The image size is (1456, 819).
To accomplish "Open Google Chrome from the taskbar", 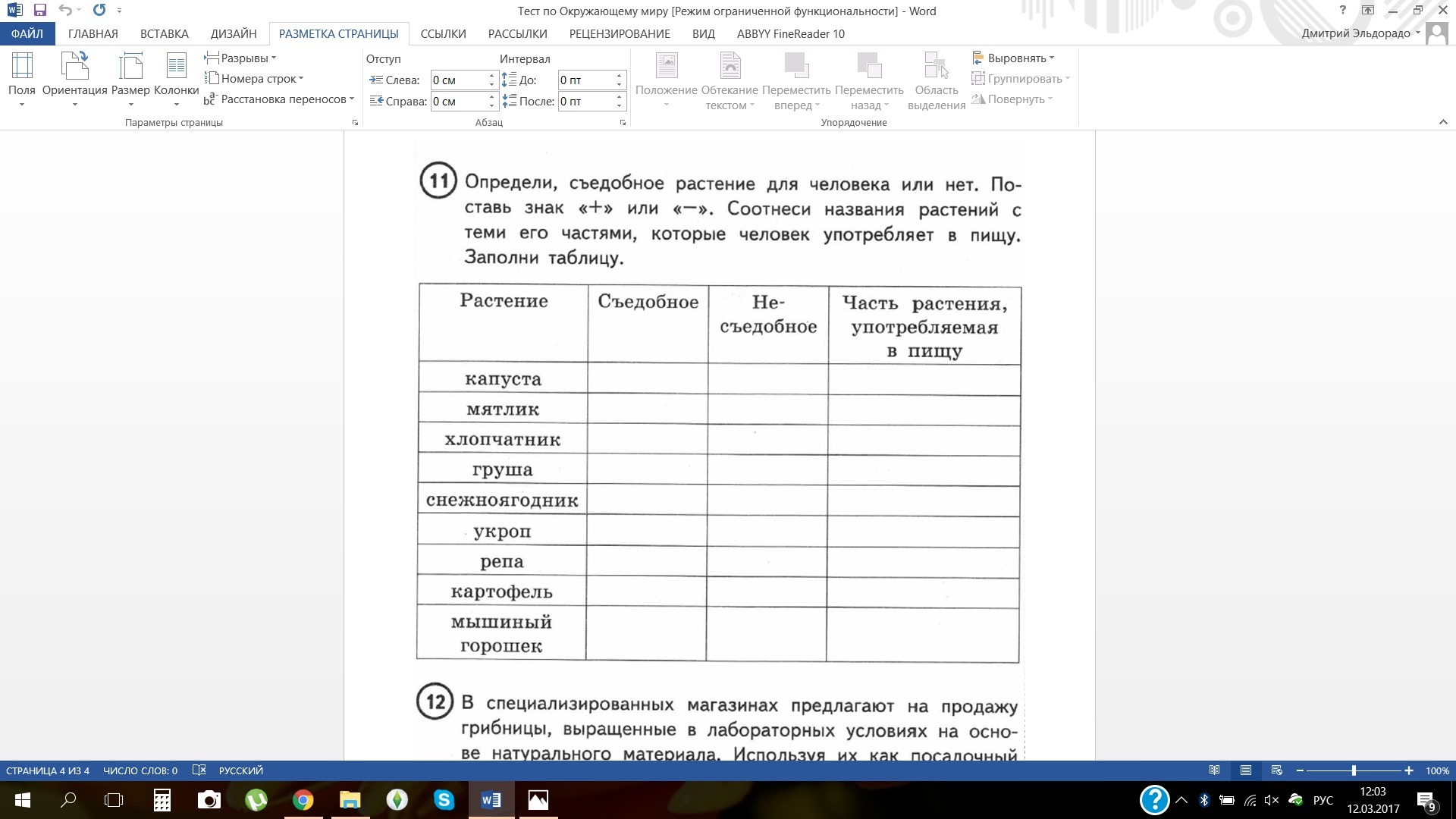I will pos(303,800).
